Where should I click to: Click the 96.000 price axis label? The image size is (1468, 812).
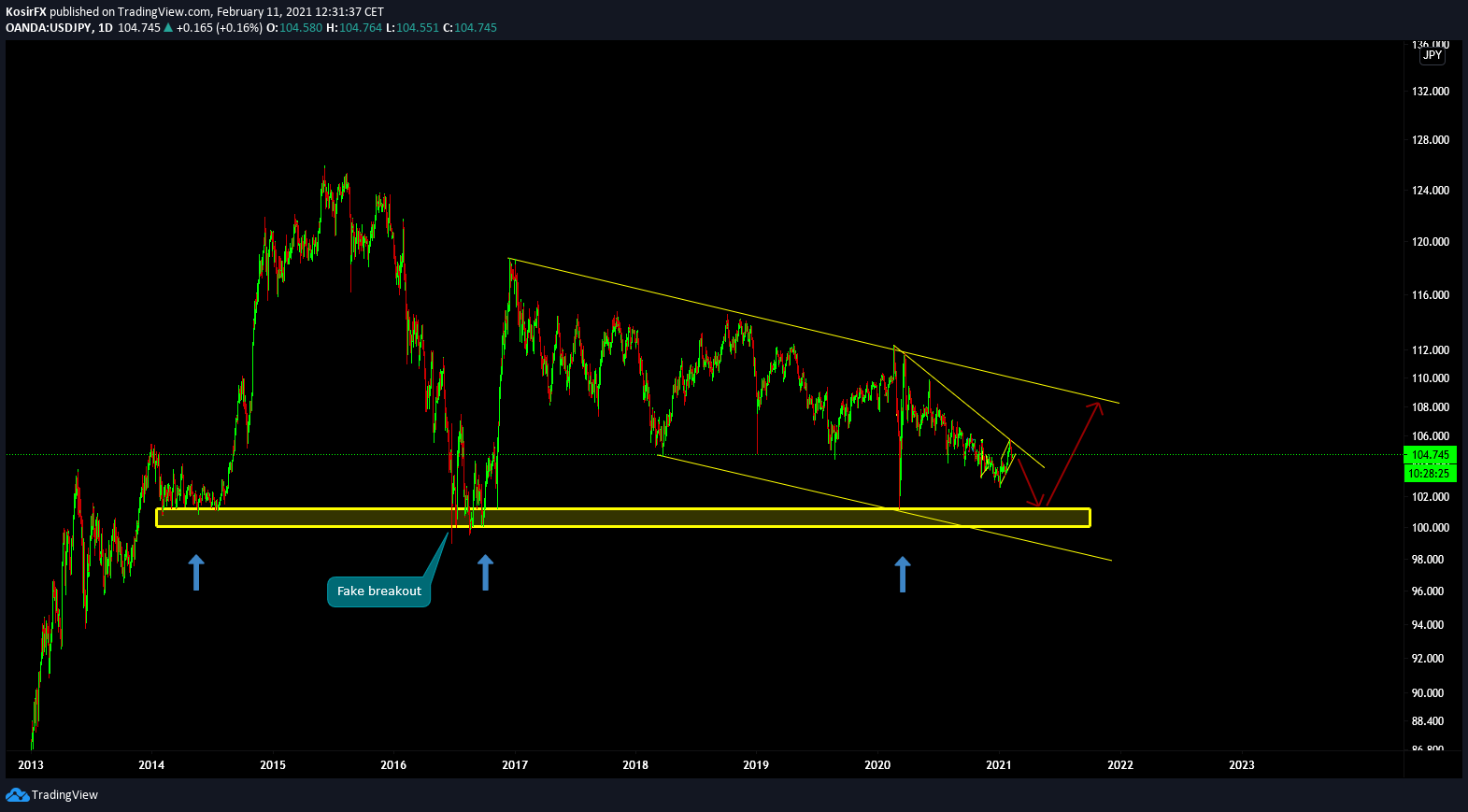pyautogui.click(x=1428, y=591)
